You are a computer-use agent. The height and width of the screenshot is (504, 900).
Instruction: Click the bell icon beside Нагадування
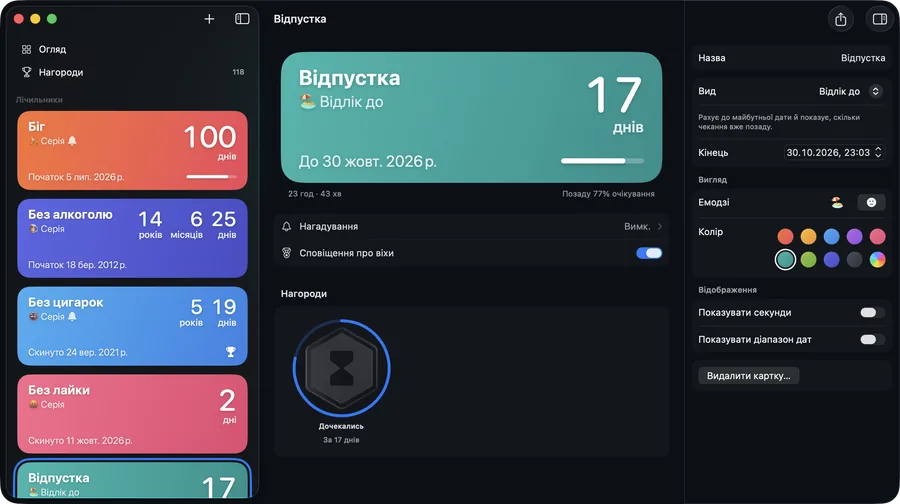(x=286, y=226)
